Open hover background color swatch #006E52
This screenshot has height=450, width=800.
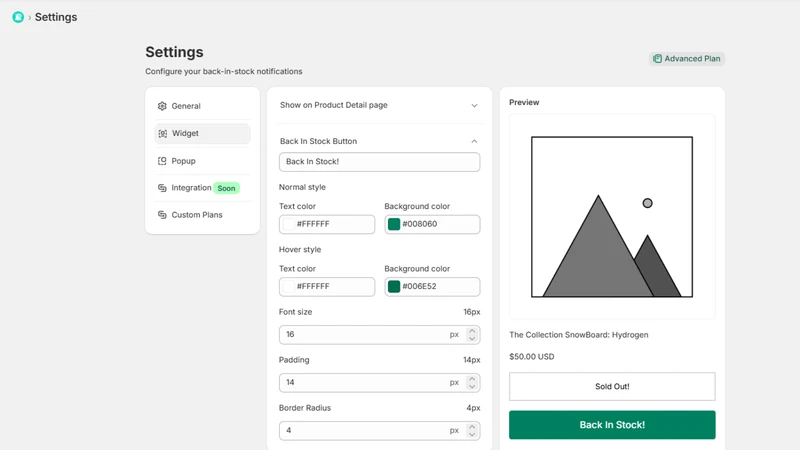tap(394, 286)
